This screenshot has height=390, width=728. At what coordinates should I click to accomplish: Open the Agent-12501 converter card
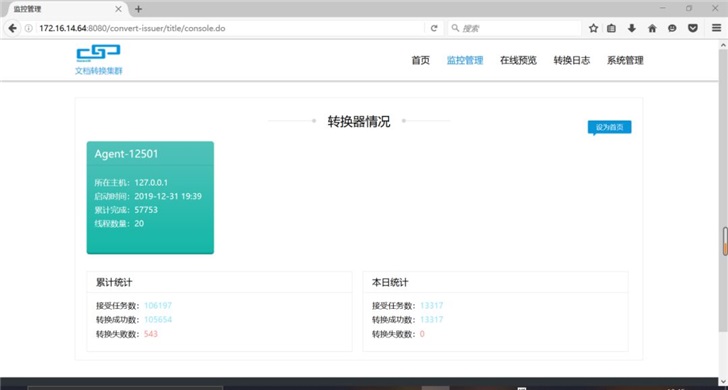150,198
